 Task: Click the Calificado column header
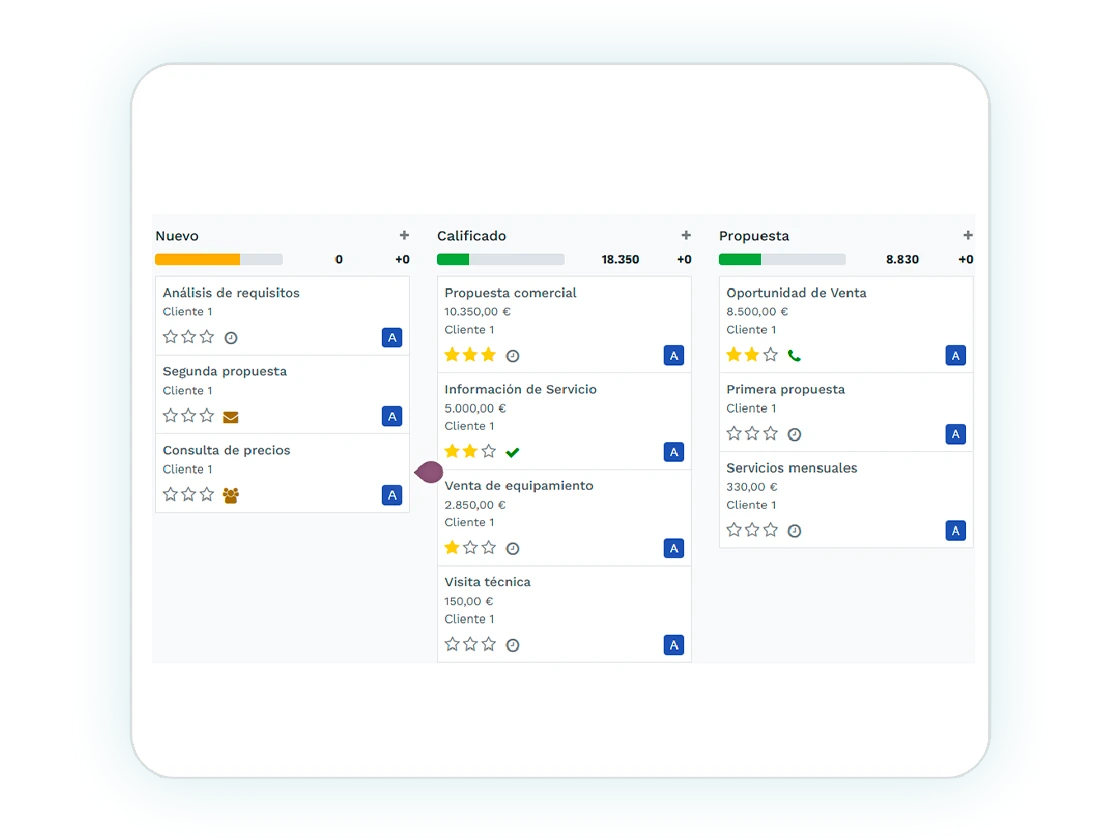472,236
